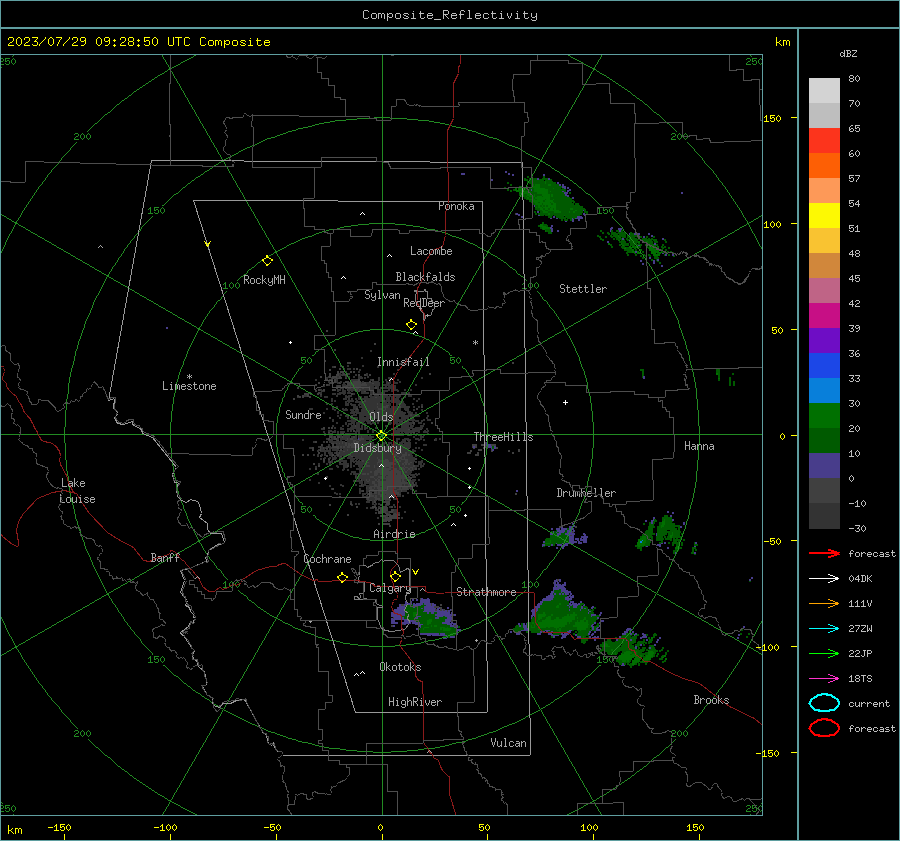The width and height of the screenshot is (900, 841).
Task: Click the Sundre label
Action: (303, 414)
